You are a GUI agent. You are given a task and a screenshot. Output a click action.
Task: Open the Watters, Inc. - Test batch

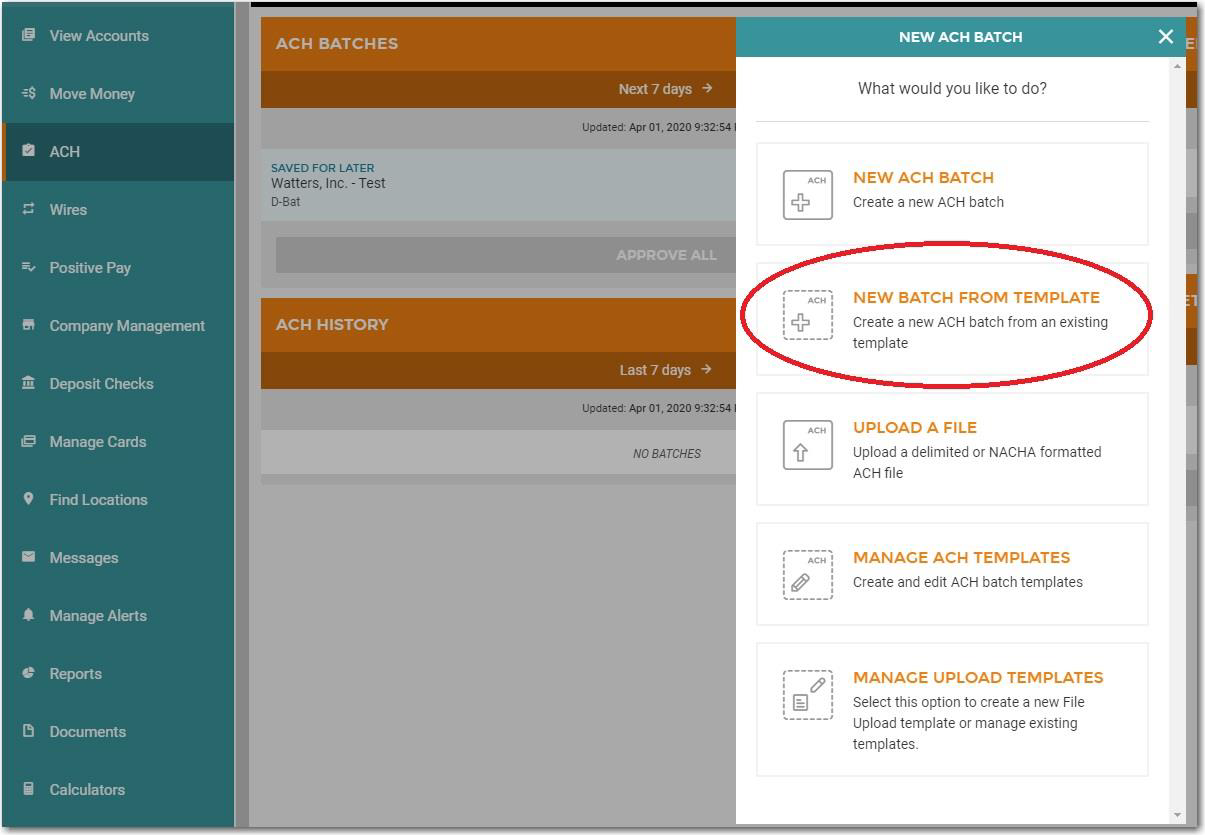point(328,184)
